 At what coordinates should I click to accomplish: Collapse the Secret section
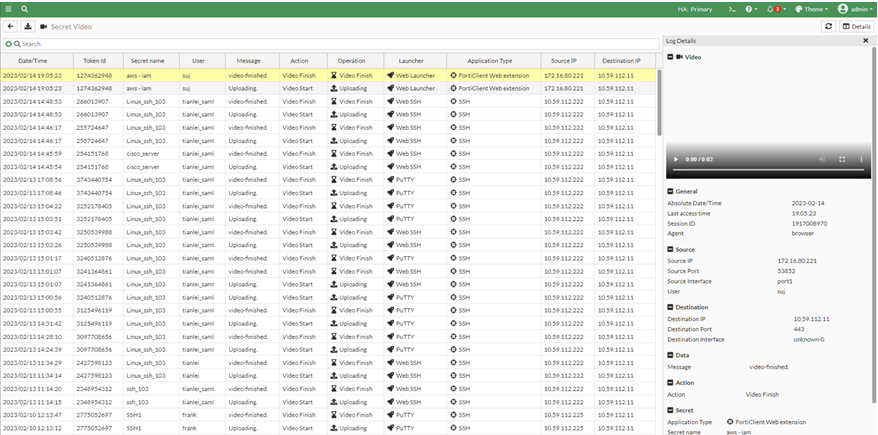click(x=670, y=410)
